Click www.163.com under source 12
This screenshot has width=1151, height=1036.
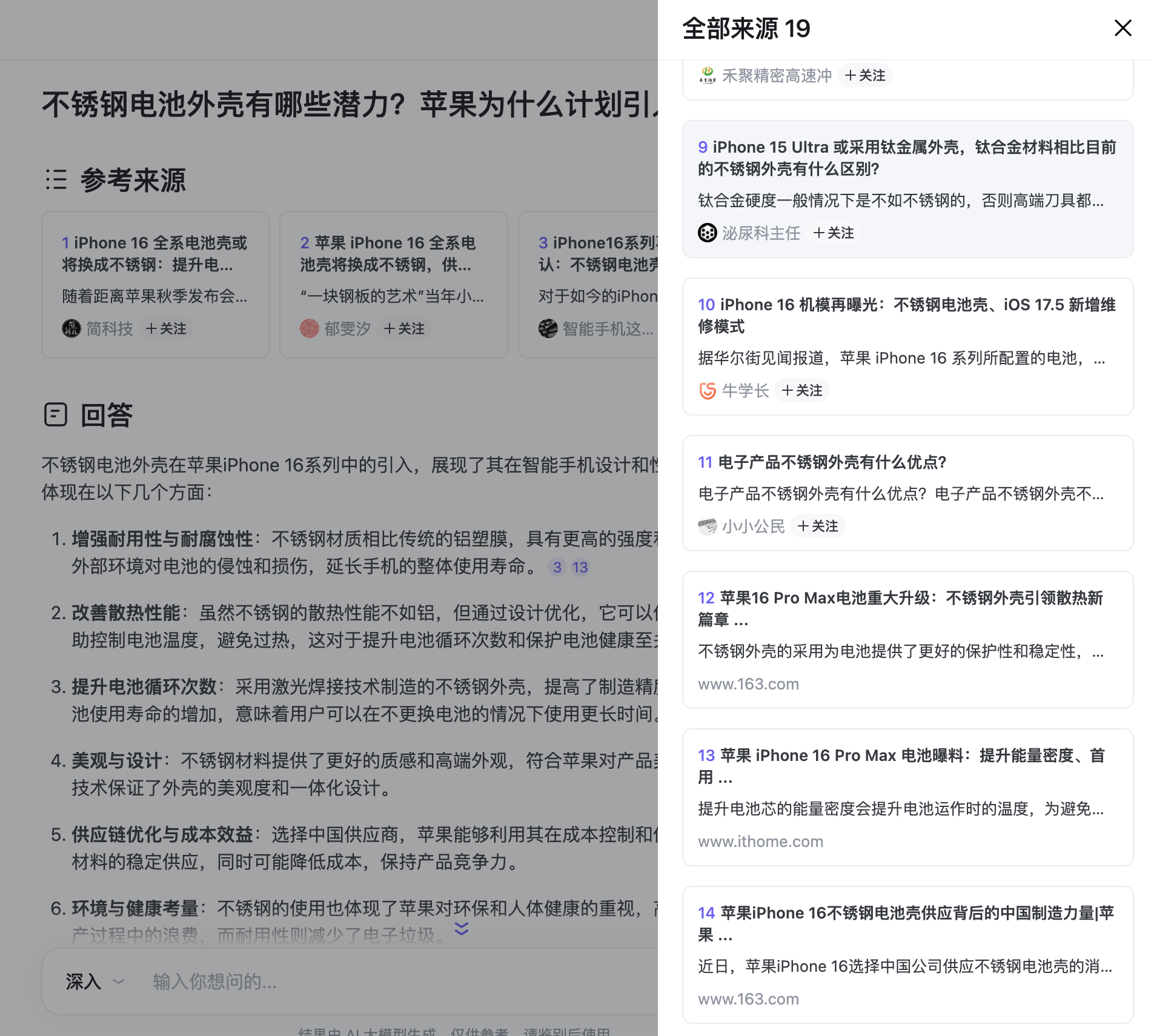pyautogui.click(x=748, y=684)
